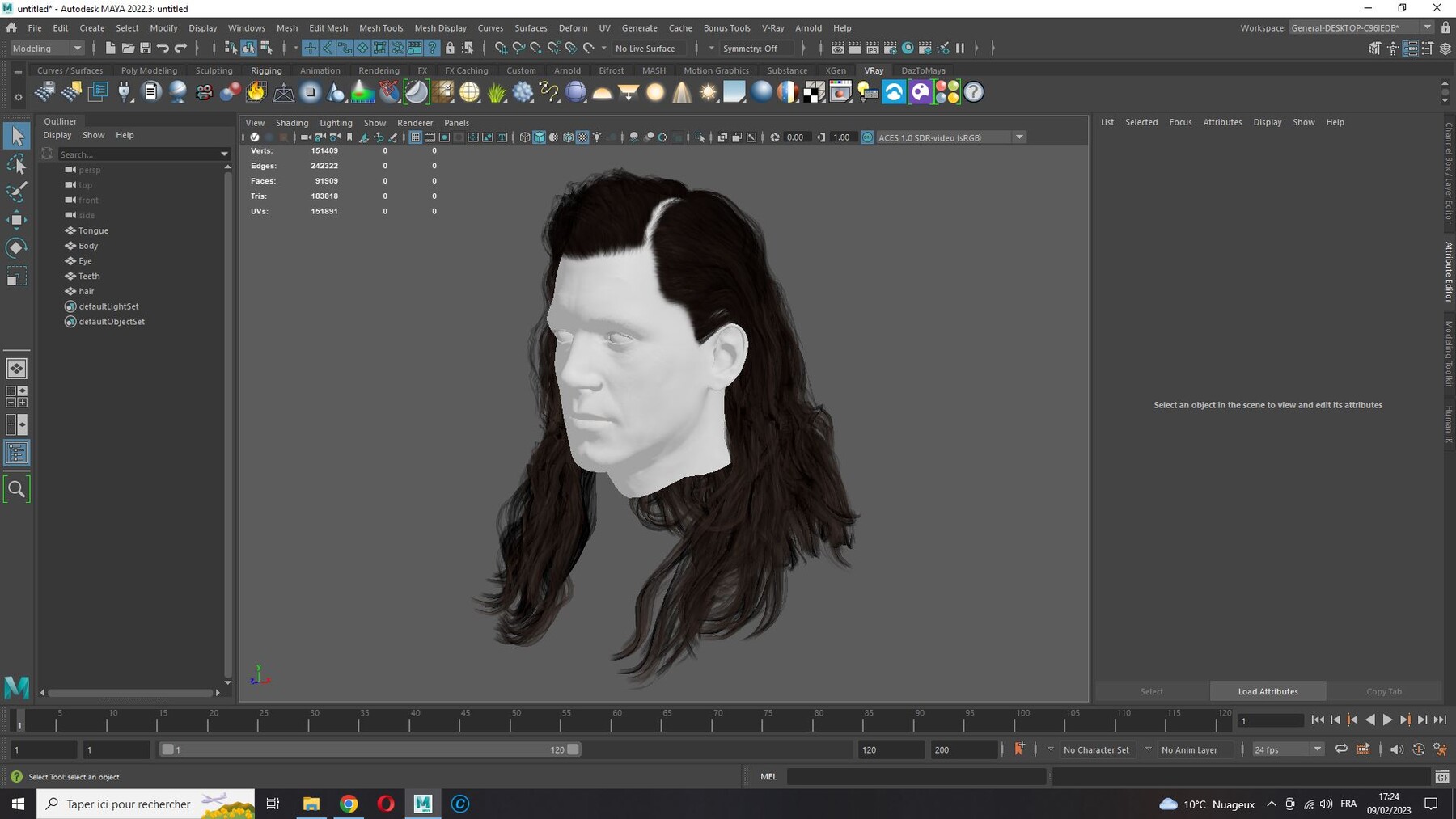Click the Load Attributes button
1456x819 pixels.
[x=1268, y=691]
